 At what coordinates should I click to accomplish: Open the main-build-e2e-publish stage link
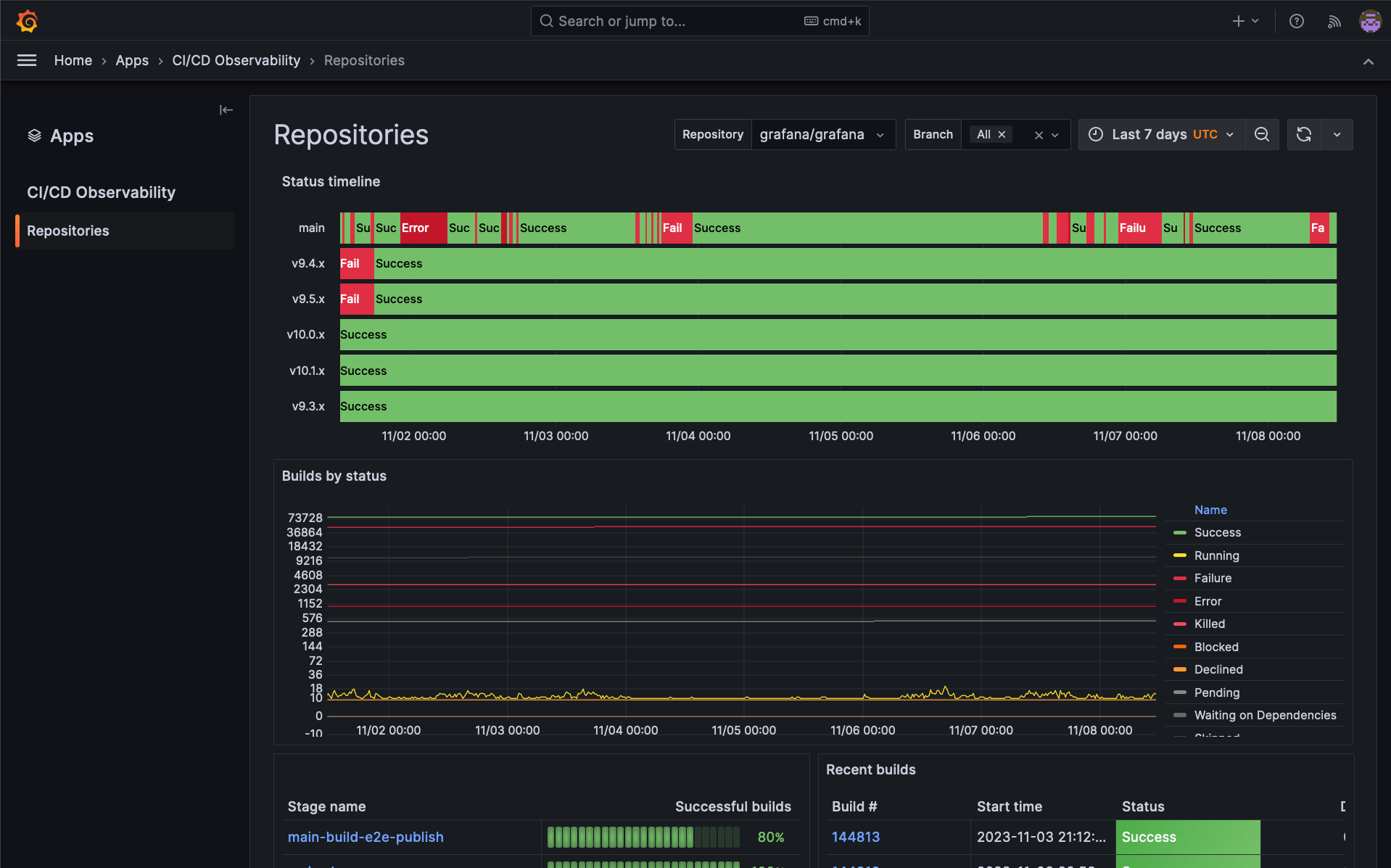366,837
